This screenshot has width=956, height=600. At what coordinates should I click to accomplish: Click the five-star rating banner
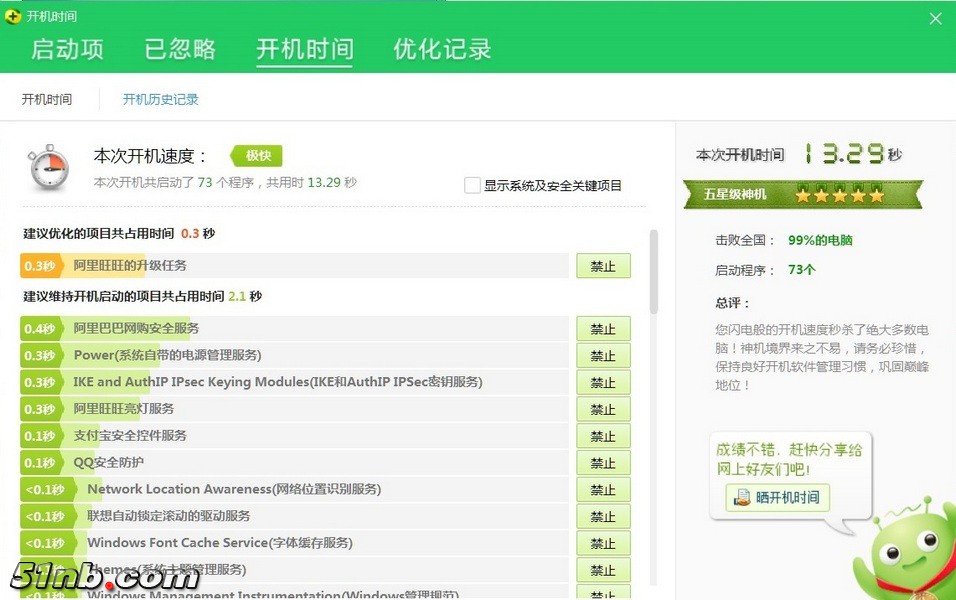click(802, 195)
